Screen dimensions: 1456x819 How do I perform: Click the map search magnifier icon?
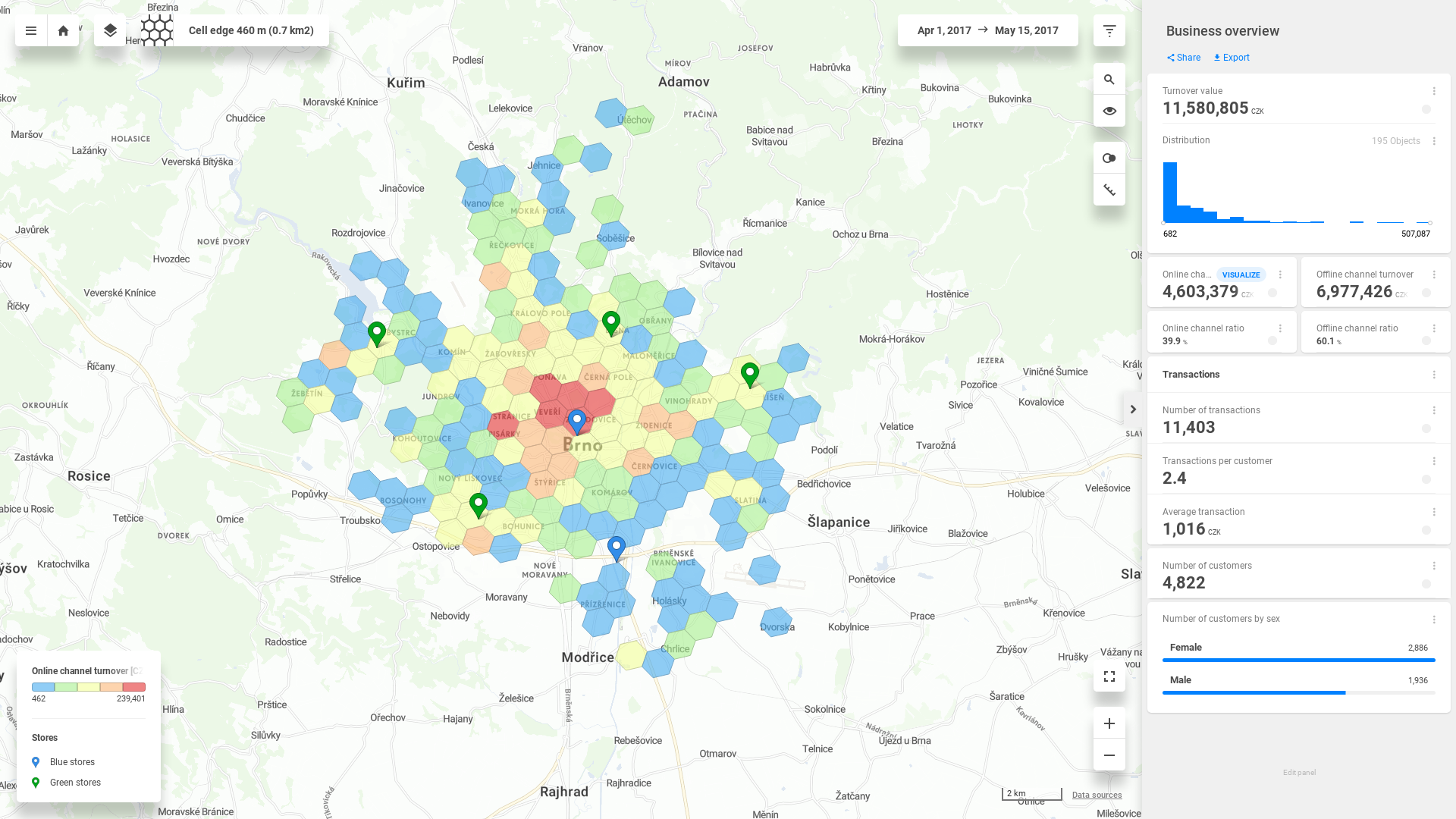coord(1109,80)
